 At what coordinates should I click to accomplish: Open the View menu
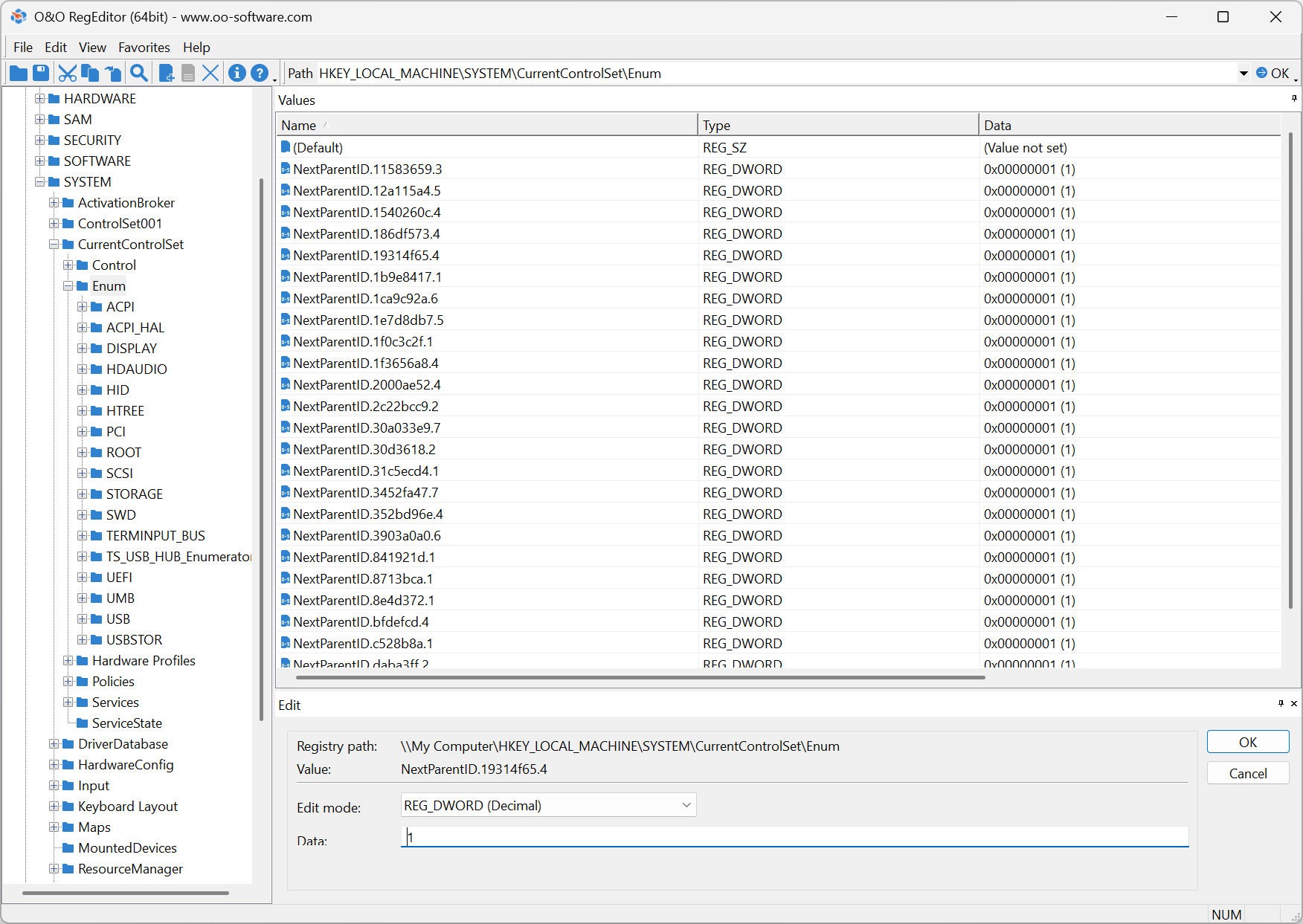(x=92, y=48)
